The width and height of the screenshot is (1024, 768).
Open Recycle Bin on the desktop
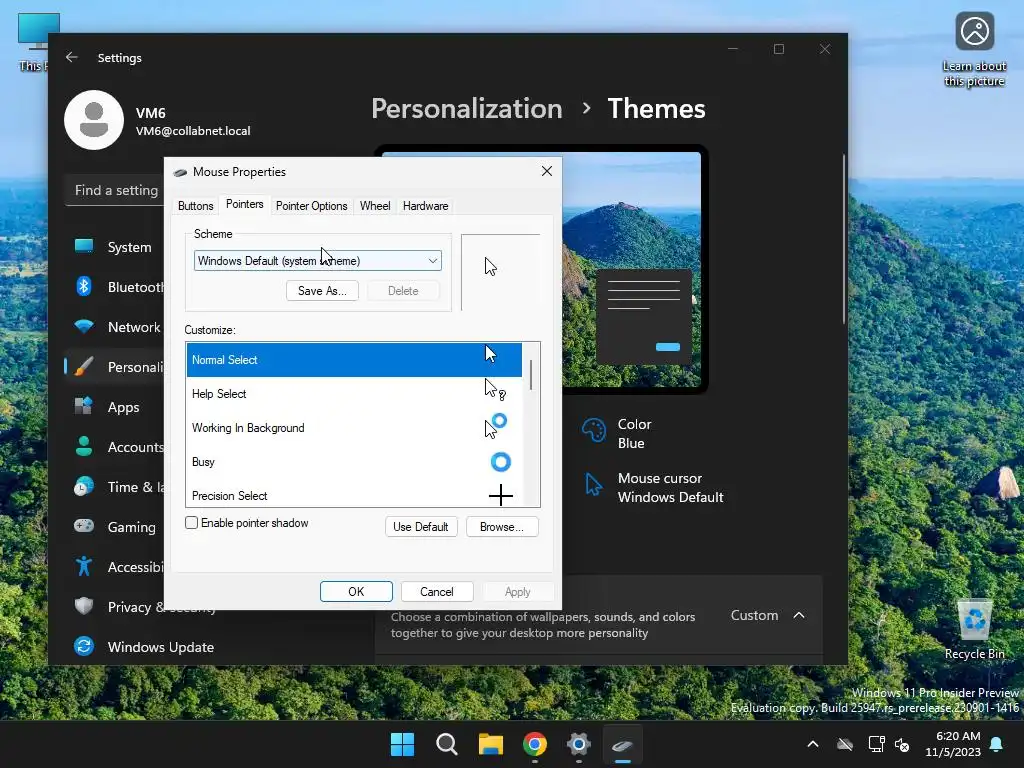(974, 629)
